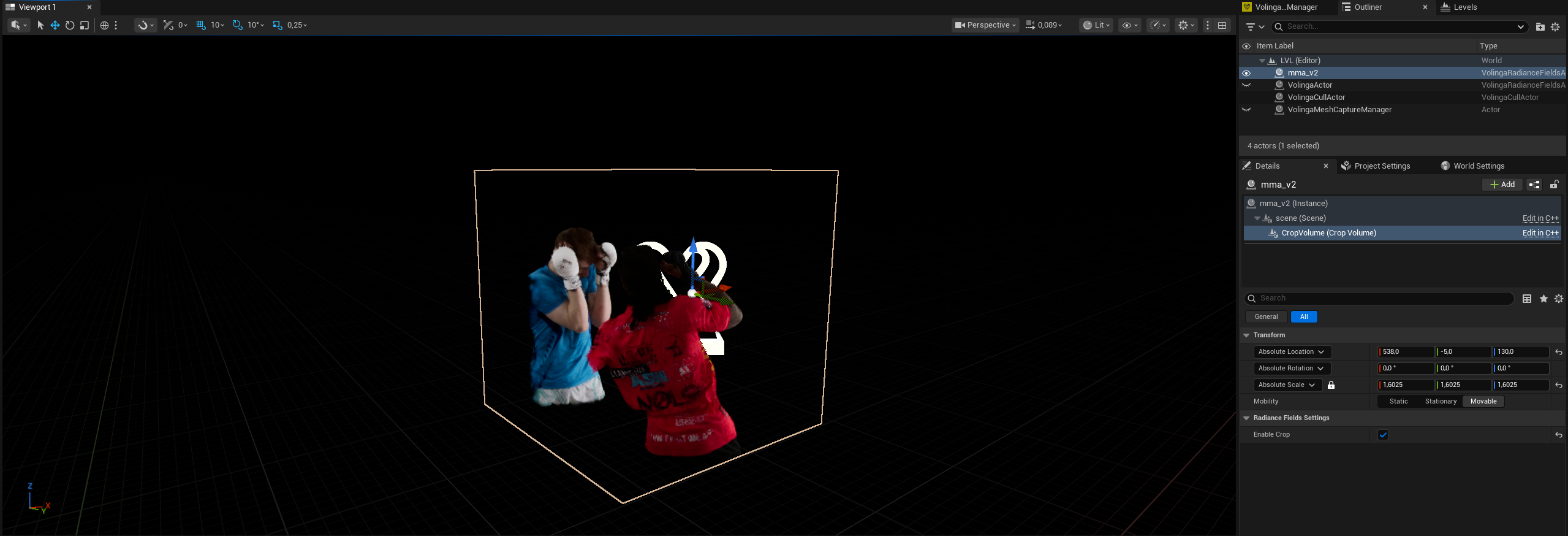Open the surface snapping magnet dropdown
The height and width of the screenshot is (536, 1568).
(146, 25)
